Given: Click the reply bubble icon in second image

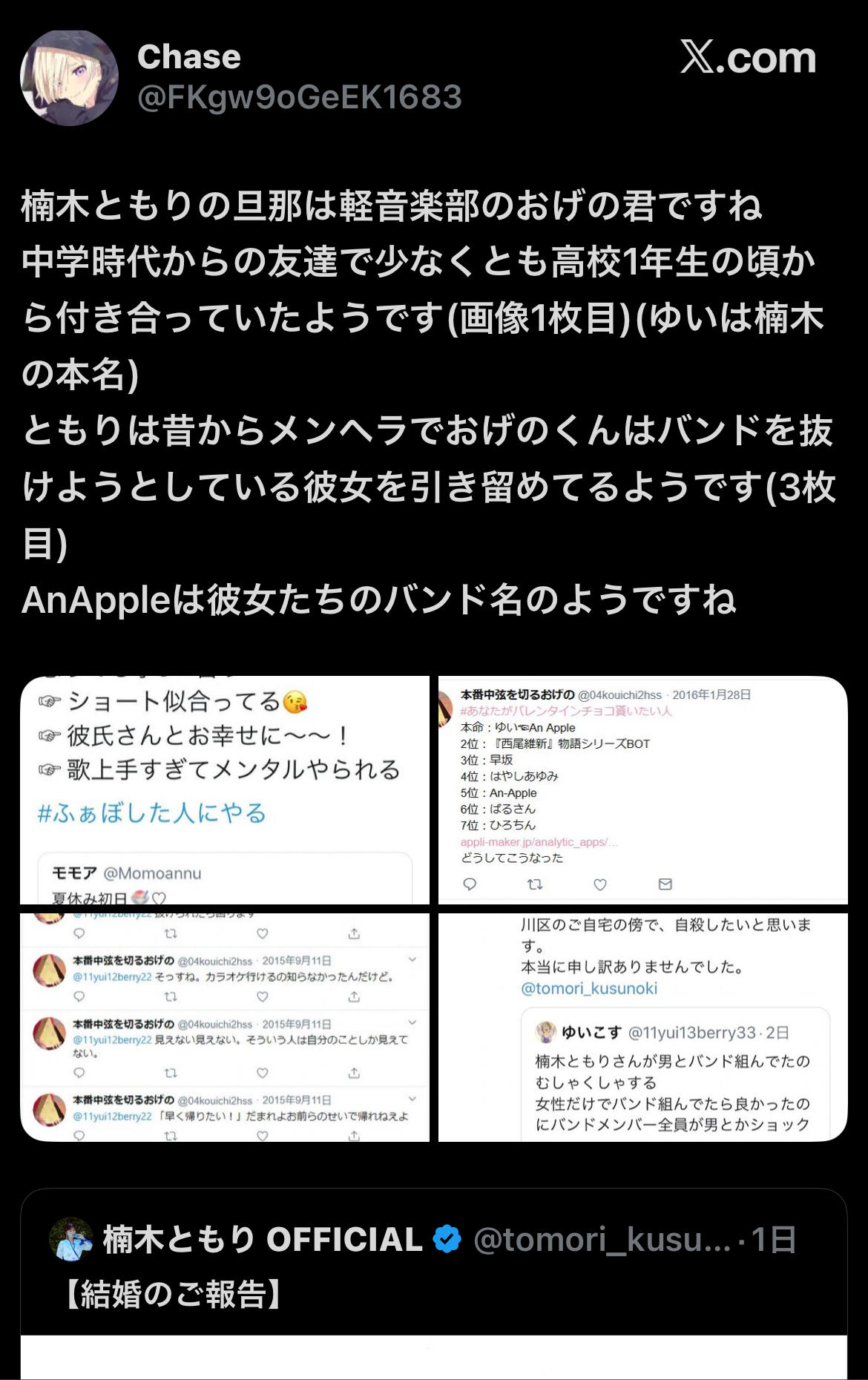Looking at the screenshot, I should [x=470, y=884].
